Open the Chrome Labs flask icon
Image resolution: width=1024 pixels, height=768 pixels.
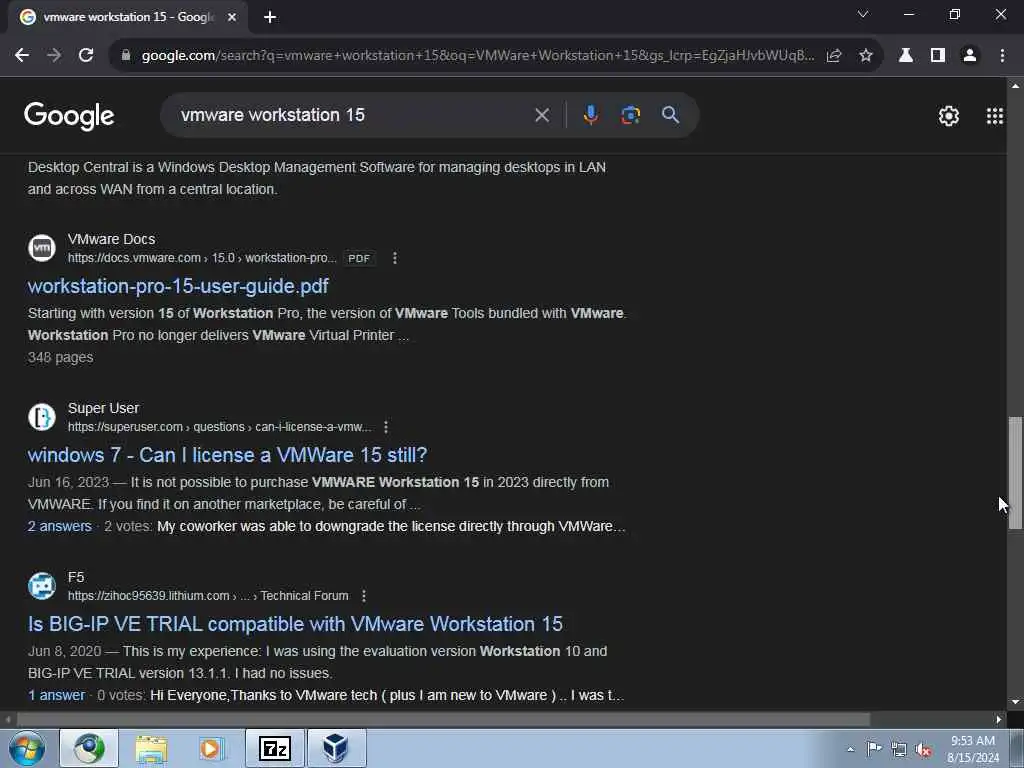[906, 56]
